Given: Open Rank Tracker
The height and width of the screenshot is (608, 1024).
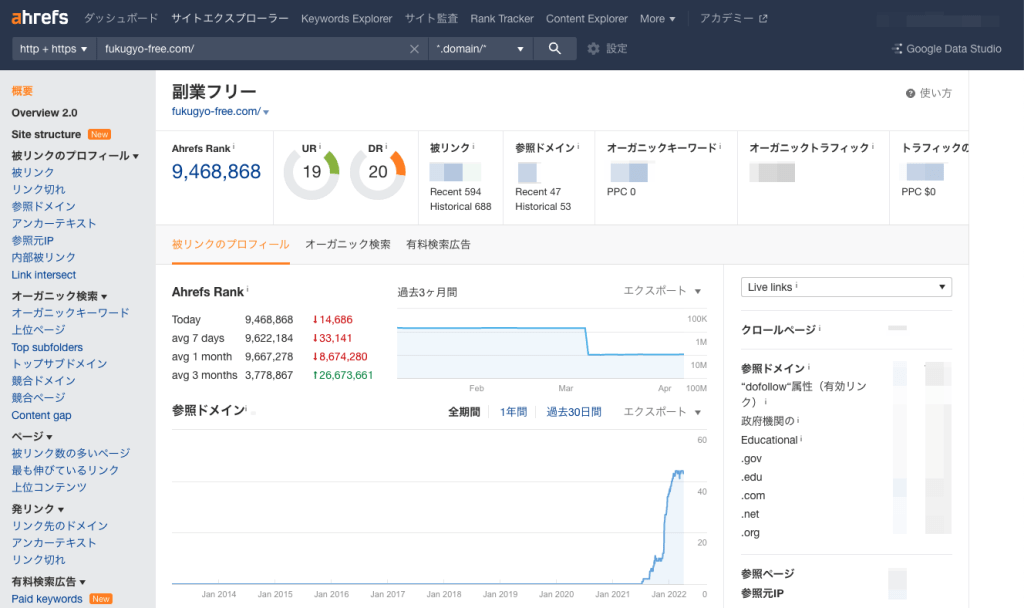Looking at the screenshot, I should click(x=502, y=19).
